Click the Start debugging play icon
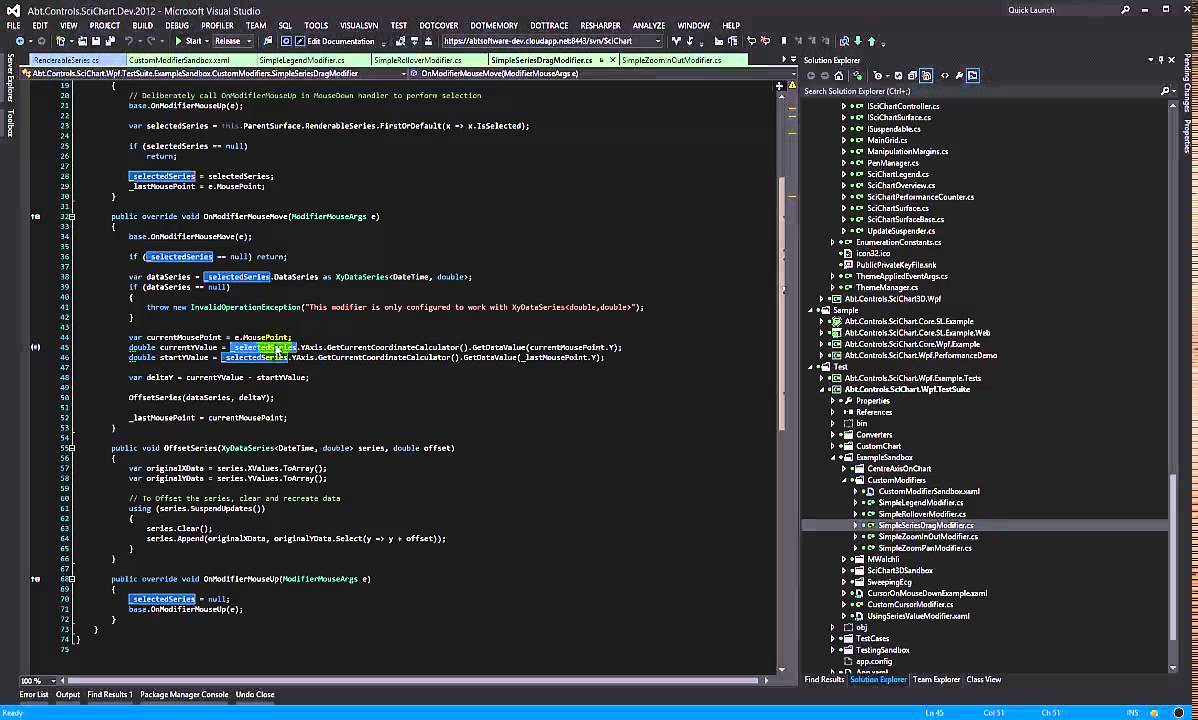The height and width of the screenshot is (720, 1198). (177, 41)
